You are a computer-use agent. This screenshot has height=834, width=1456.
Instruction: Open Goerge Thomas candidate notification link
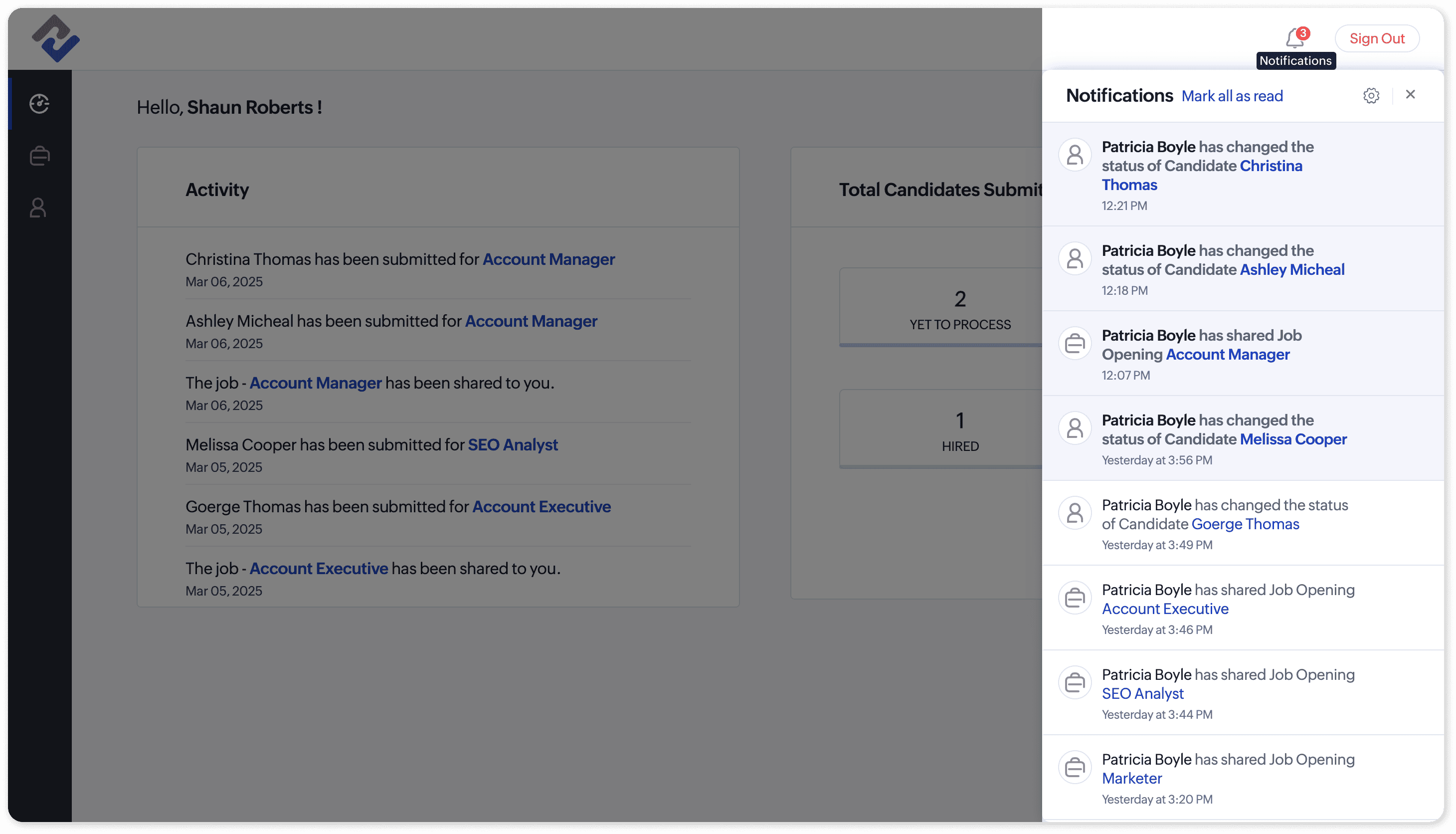point(1245,524)
